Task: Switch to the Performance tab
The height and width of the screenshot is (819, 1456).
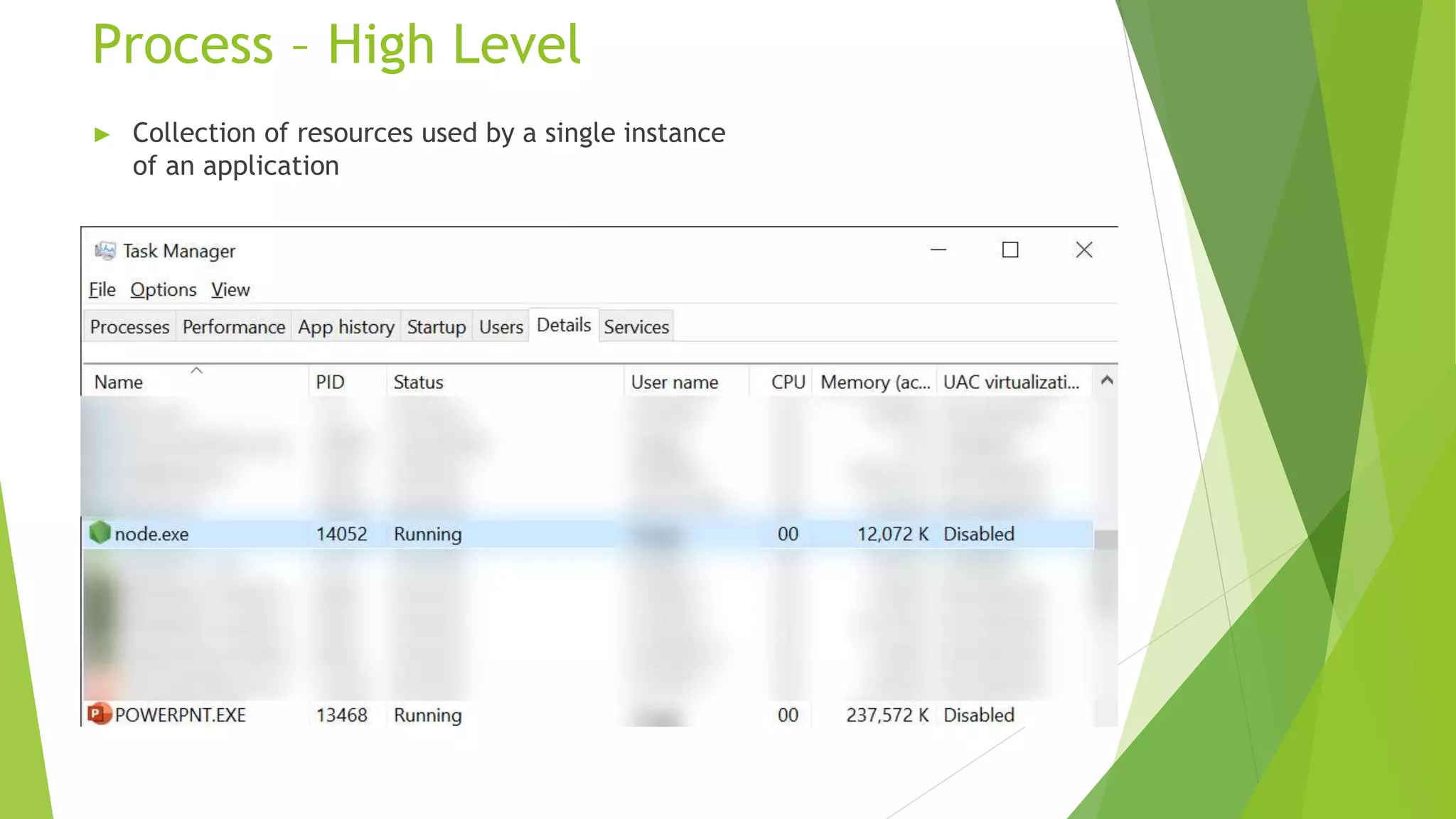Action: tap(234, 326)
